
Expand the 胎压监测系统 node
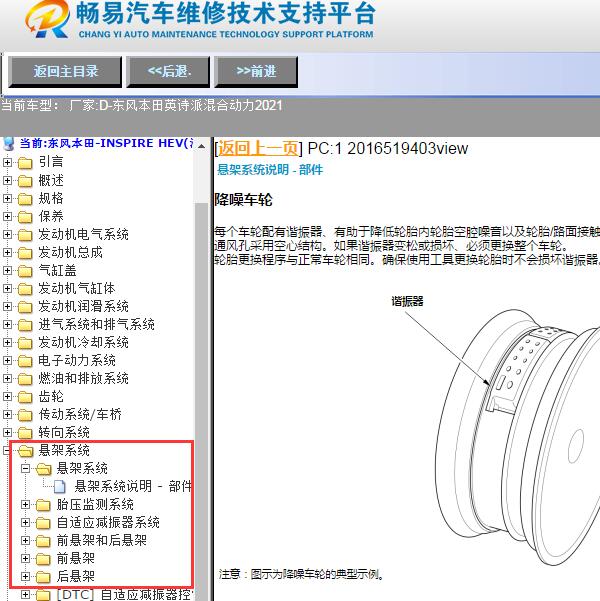[x=25, y=504]
